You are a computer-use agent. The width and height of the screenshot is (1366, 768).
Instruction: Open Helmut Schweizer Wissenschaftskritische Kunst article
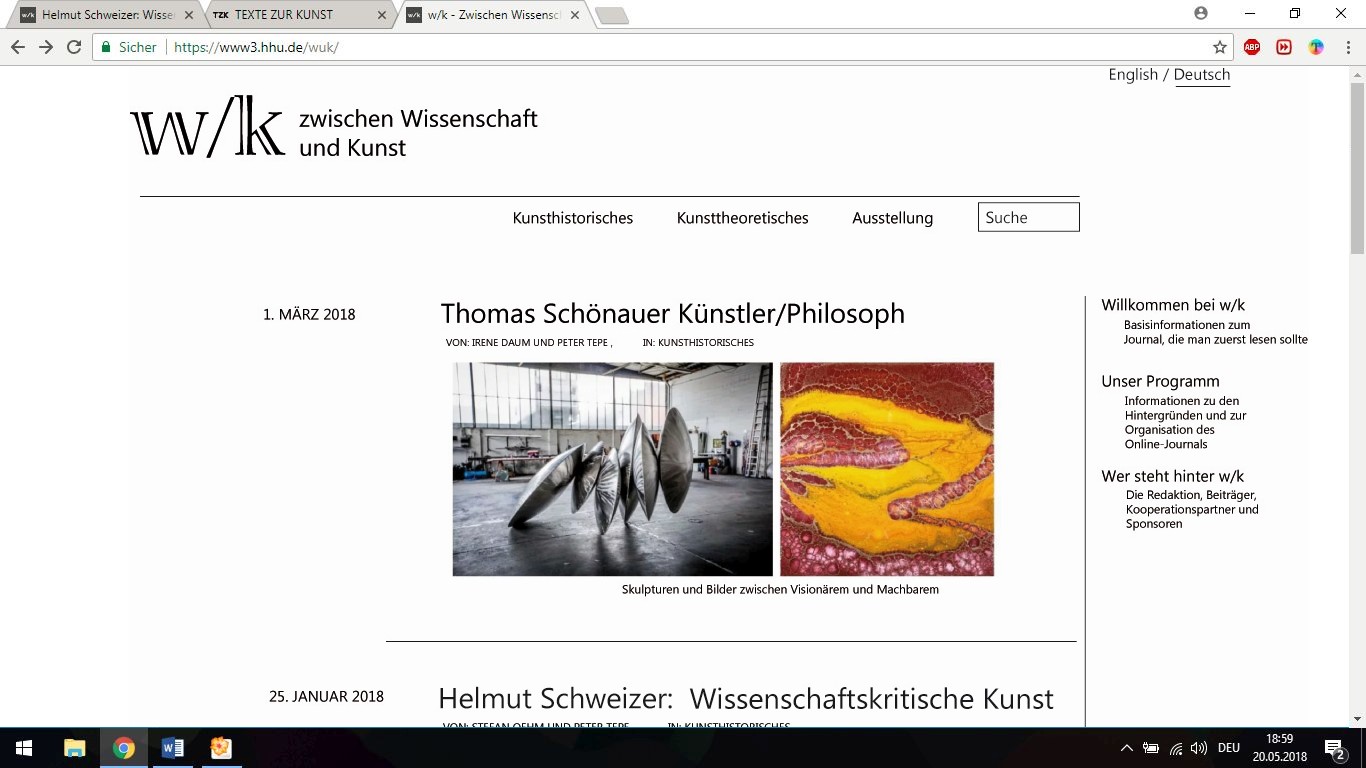coord(746,698)
